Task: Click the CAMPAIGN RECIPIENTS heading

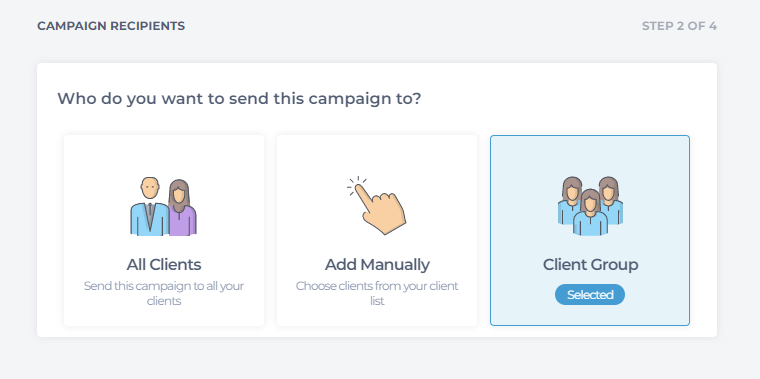Action: tap(111, 26)
